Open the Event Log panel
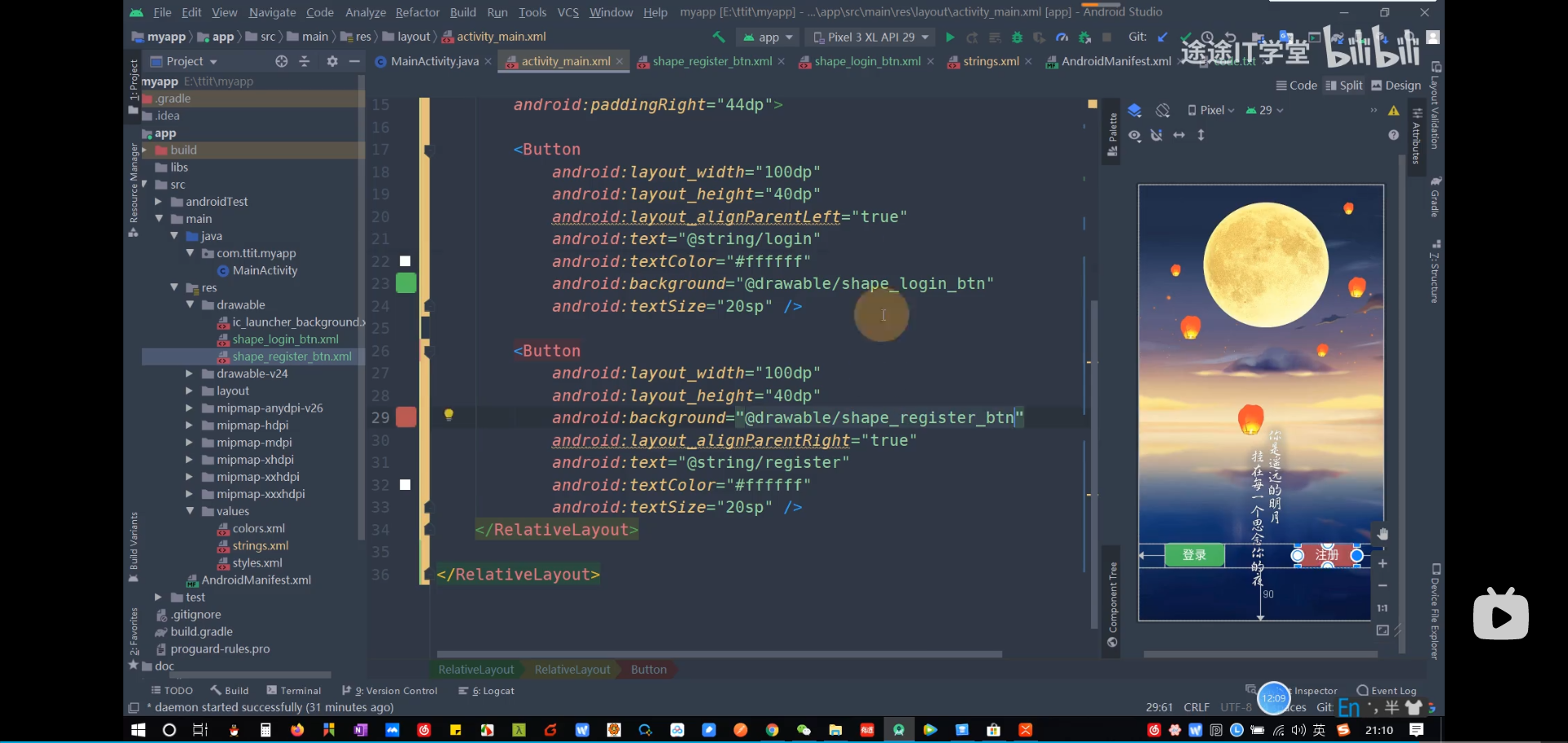 pos(1387,691)
